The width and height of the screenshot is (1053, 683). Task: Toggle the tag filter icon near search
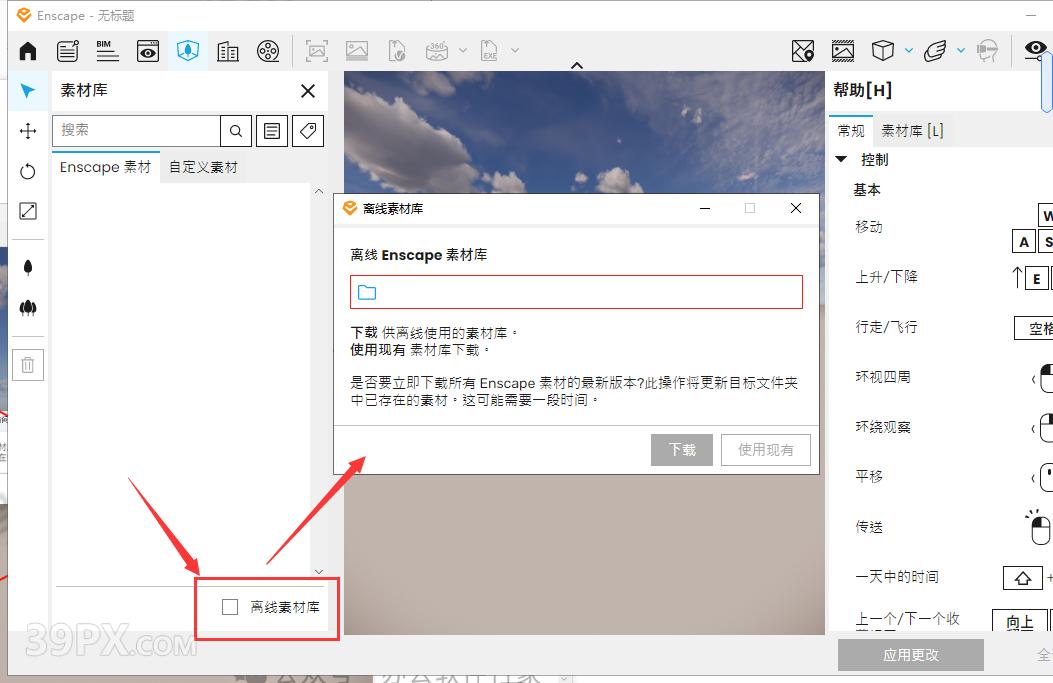[x=307, y=131]
